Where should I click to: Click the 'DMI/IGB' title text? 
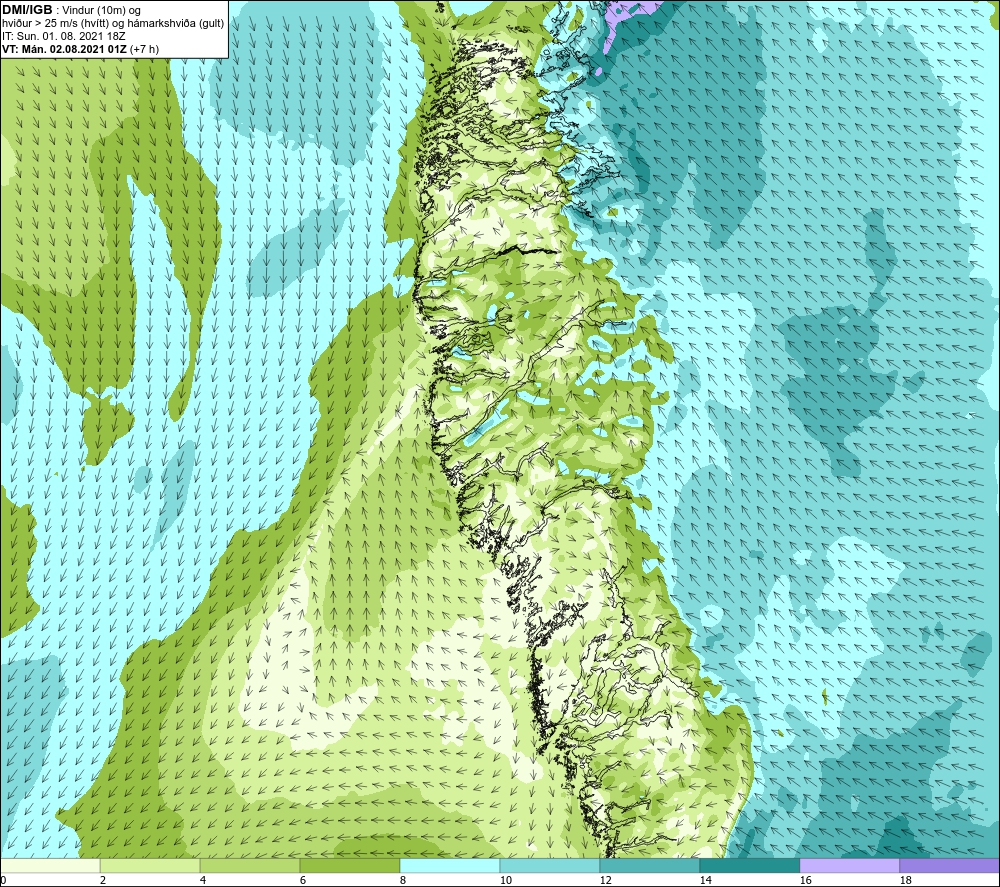(x=27, y=10)
